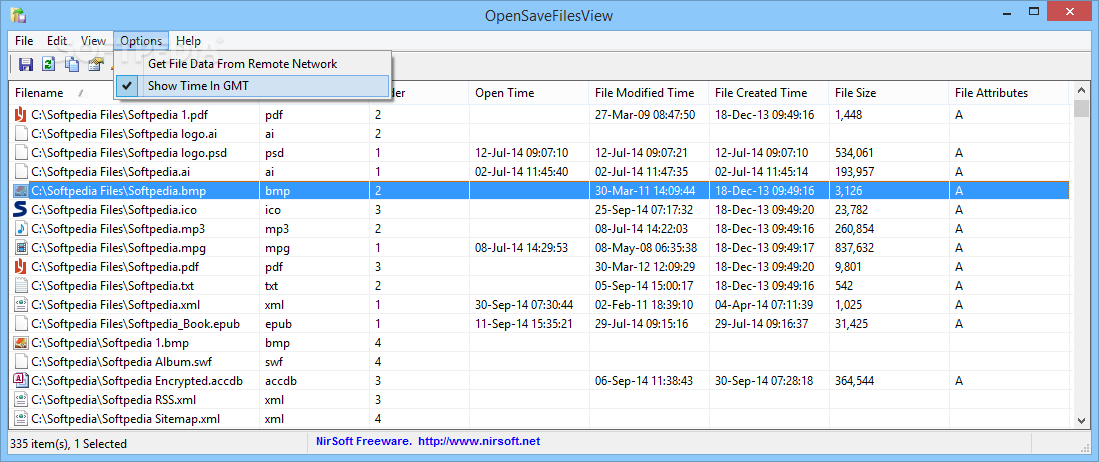The image size is (1099, 462).
Task: Click the Refresh toolbar icon
Action: [48, 64]
